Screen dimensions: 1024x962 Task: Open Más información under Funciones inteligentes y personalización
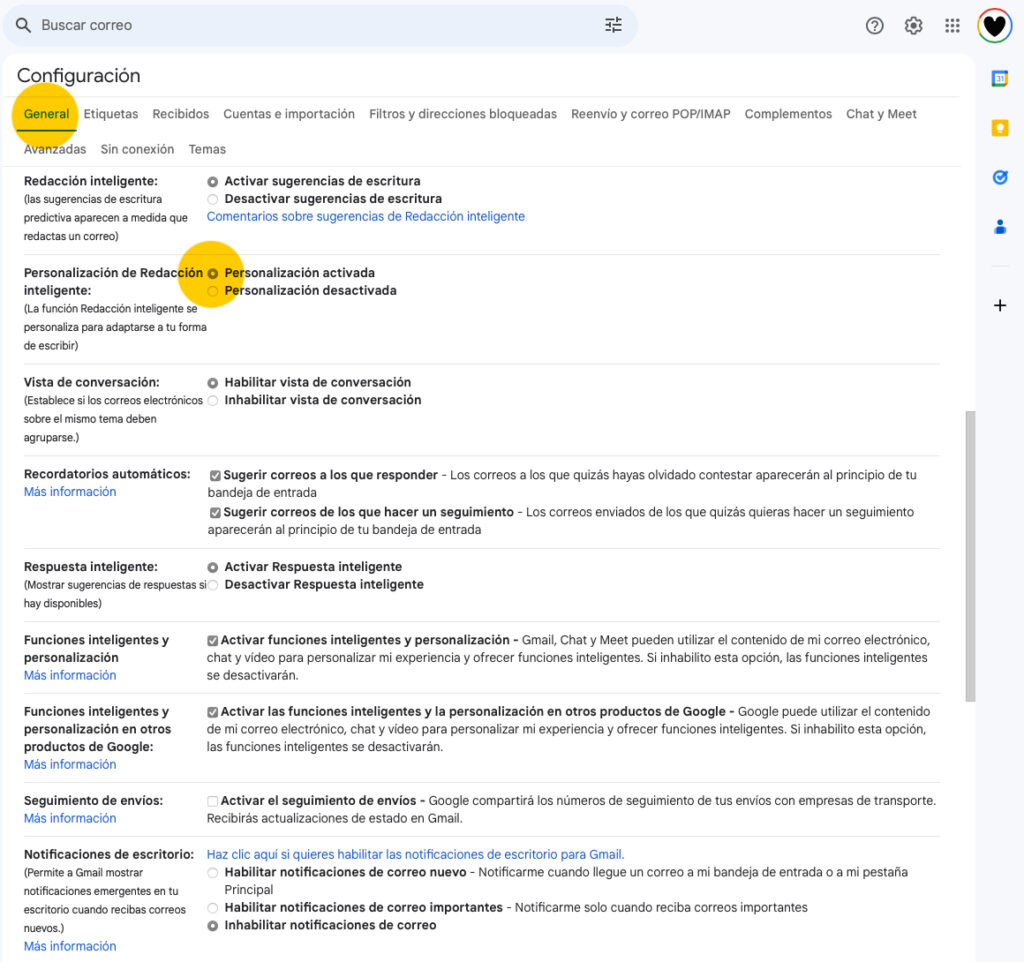(70, 675)
